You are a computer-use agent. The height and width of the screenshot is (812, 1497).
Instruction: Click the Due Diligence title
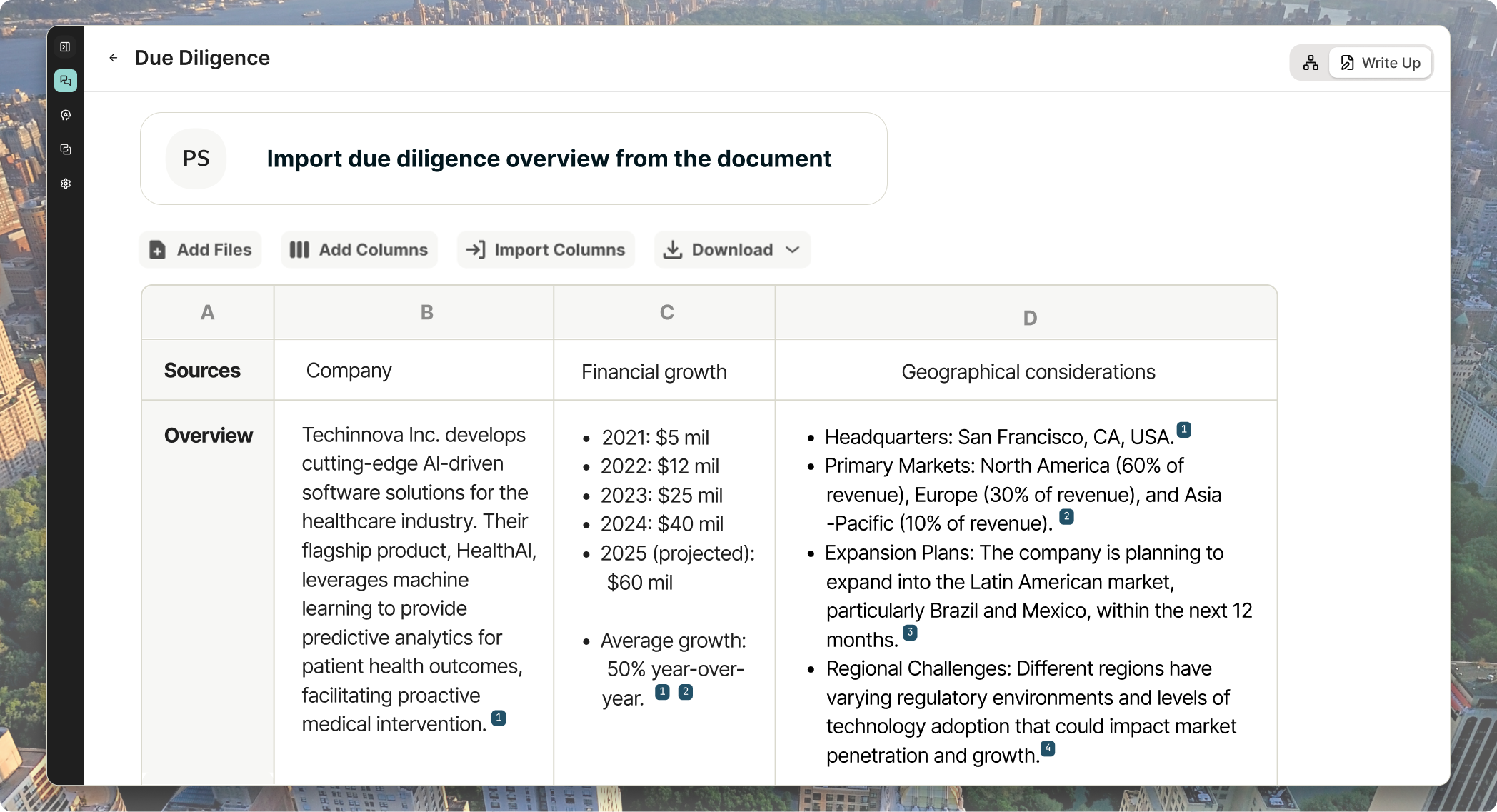[x=202, y=58]
